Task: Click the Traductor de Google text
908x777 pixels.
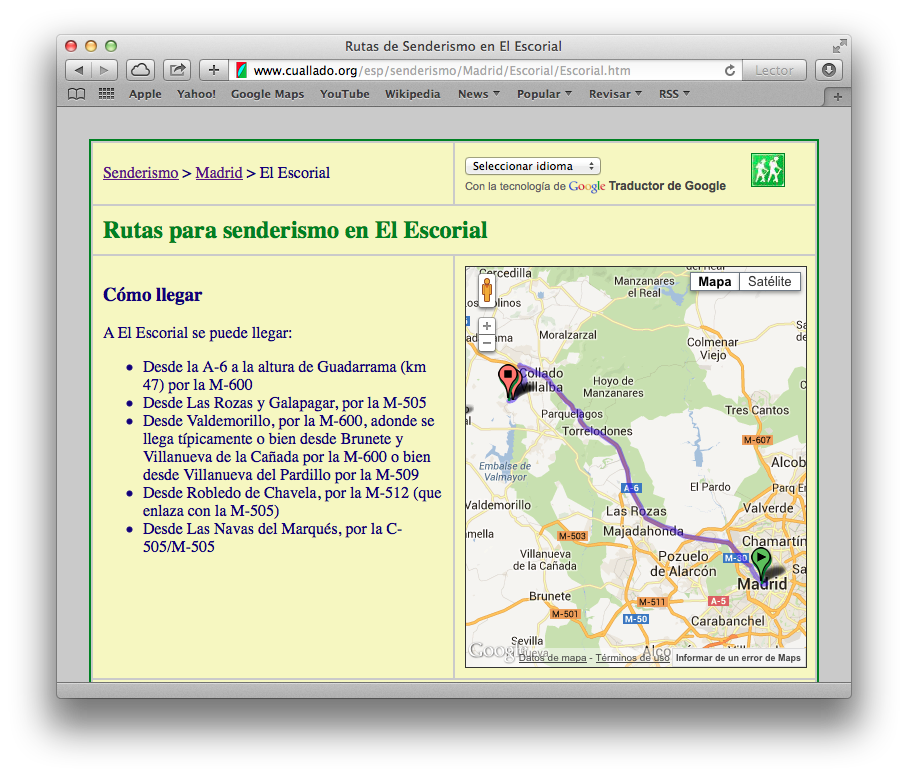Action: (667, 186)
